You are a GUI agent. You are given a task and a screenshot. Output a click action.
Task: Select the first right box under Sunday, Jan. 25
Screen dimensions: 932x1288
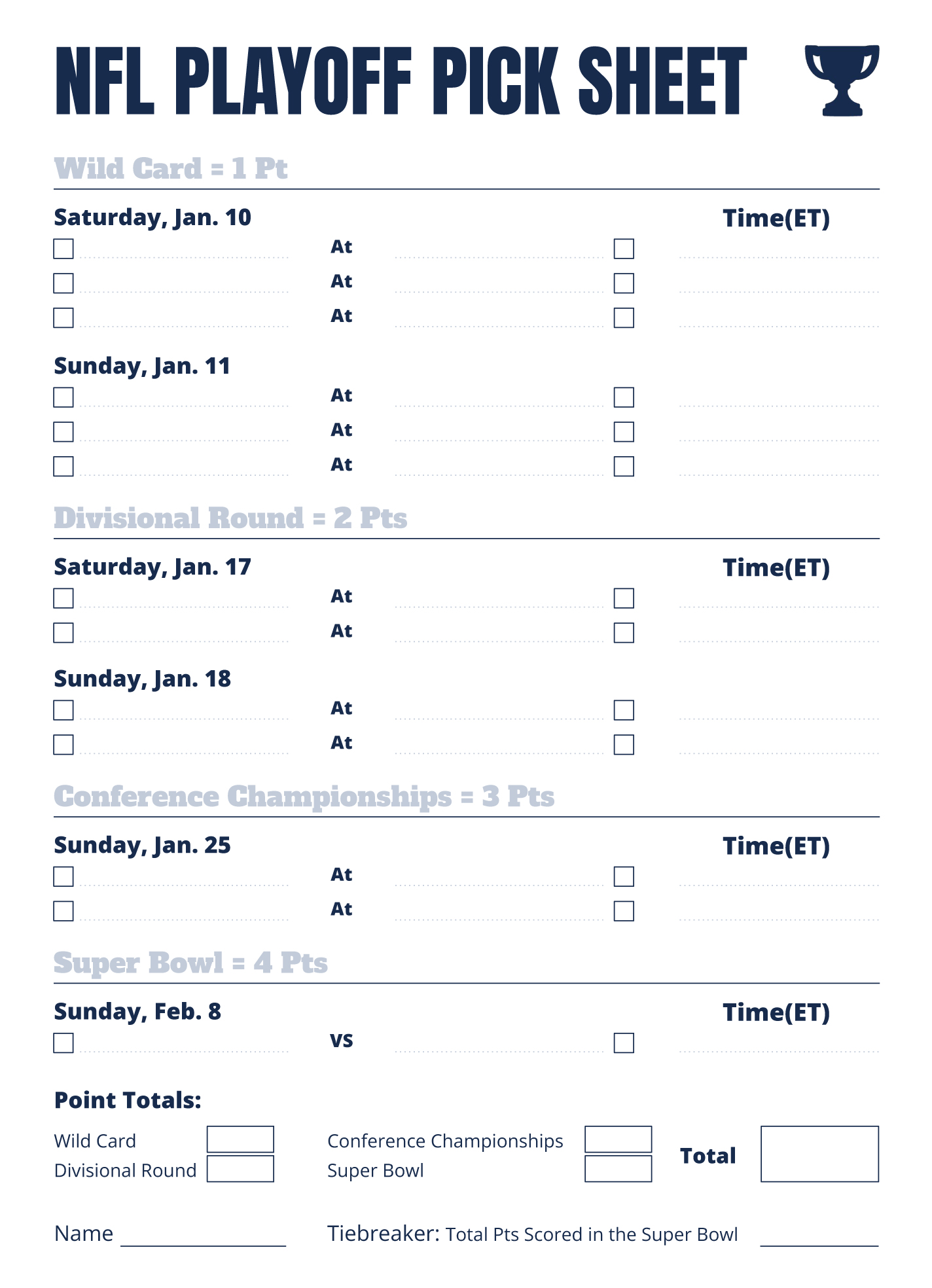(x=624, y=876)
